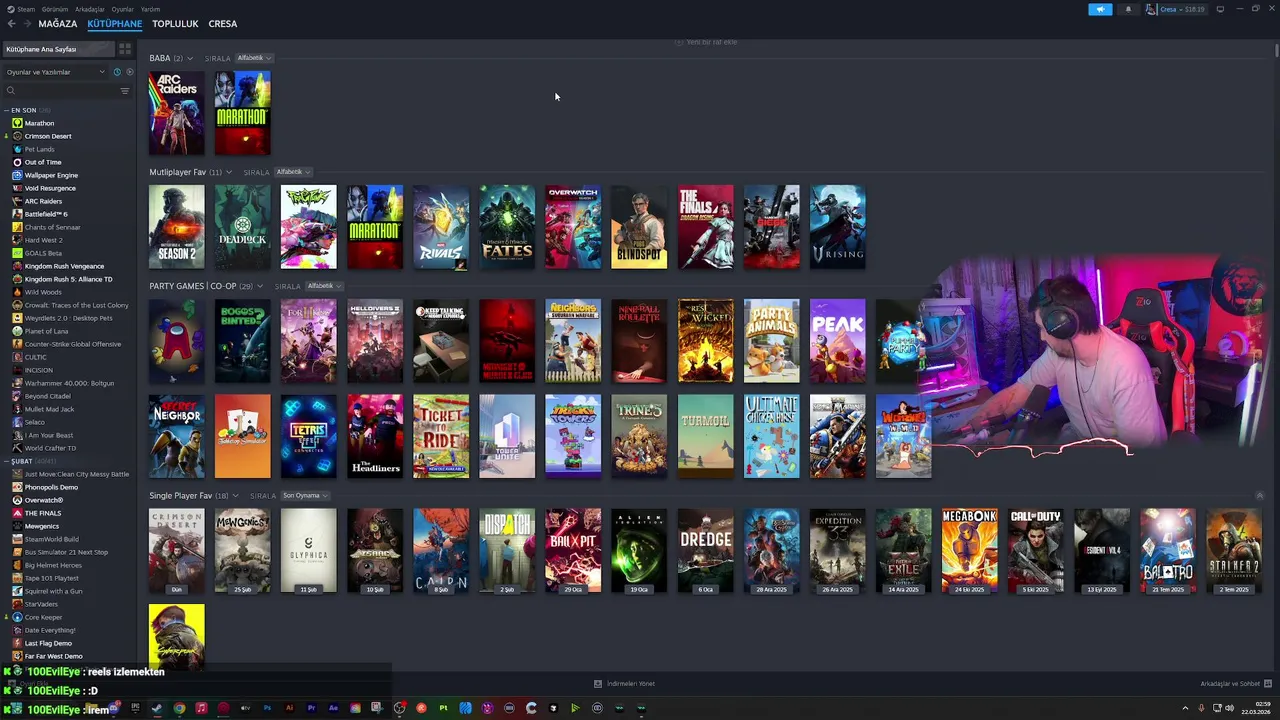Collapse the BABA collection chevron

[x=190, y=58]
